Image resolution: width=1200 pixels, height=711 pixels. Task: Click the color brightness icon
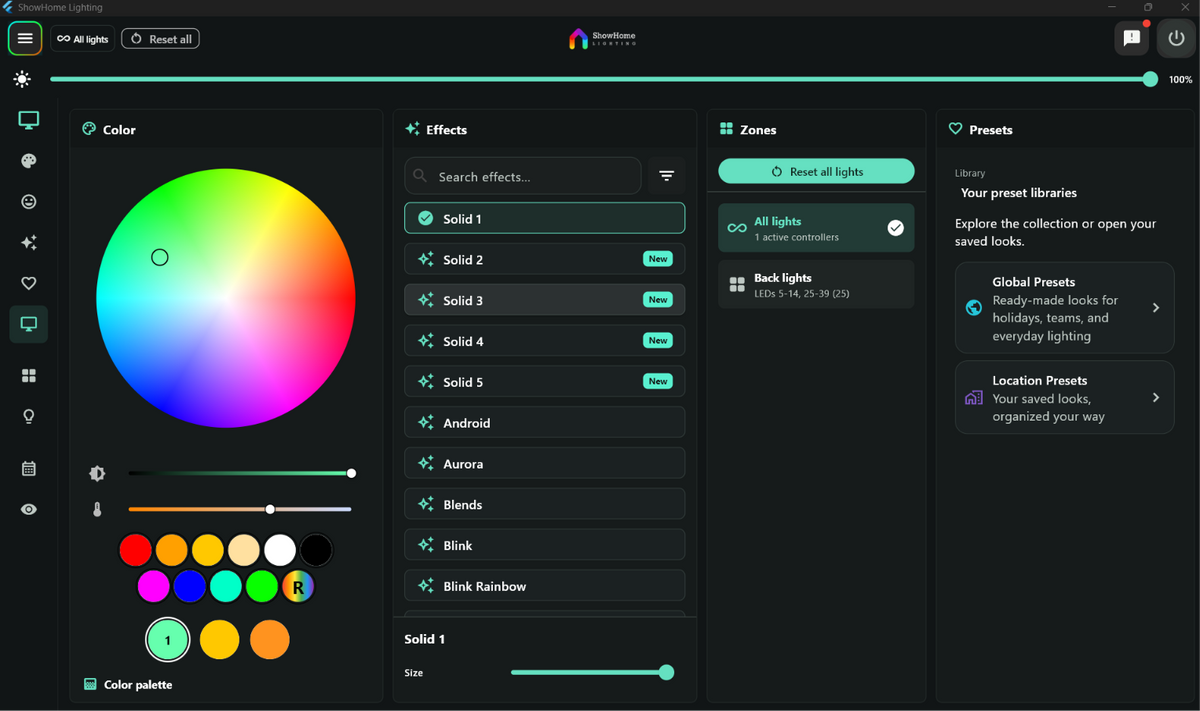(97, 474)
